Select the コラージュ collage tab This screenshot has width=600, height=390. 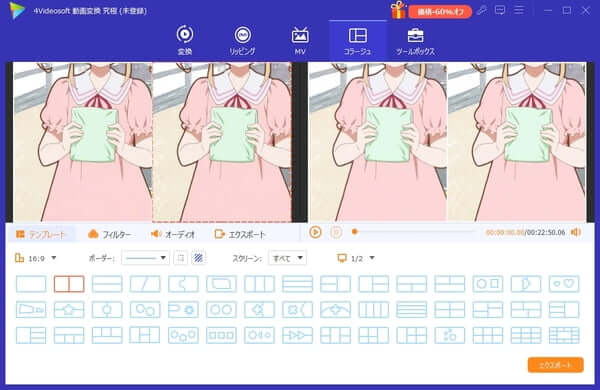point(357,41)
